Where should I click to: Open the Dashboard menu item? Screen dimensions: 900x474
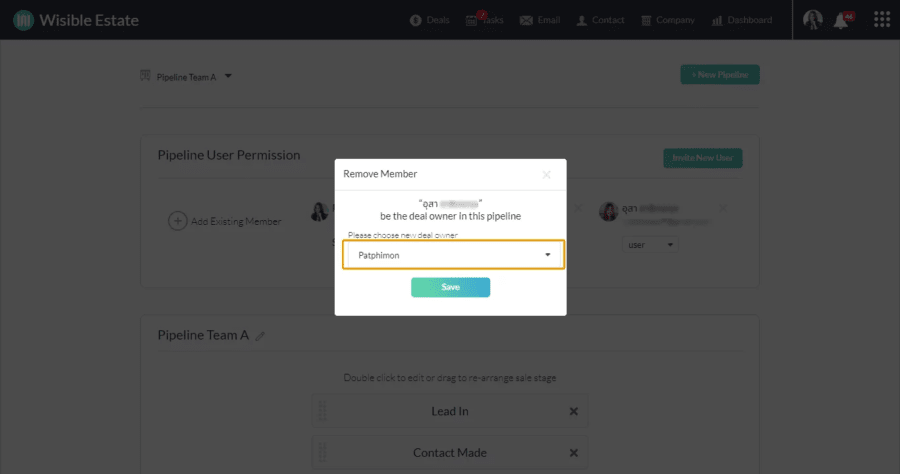coord(741,21)
